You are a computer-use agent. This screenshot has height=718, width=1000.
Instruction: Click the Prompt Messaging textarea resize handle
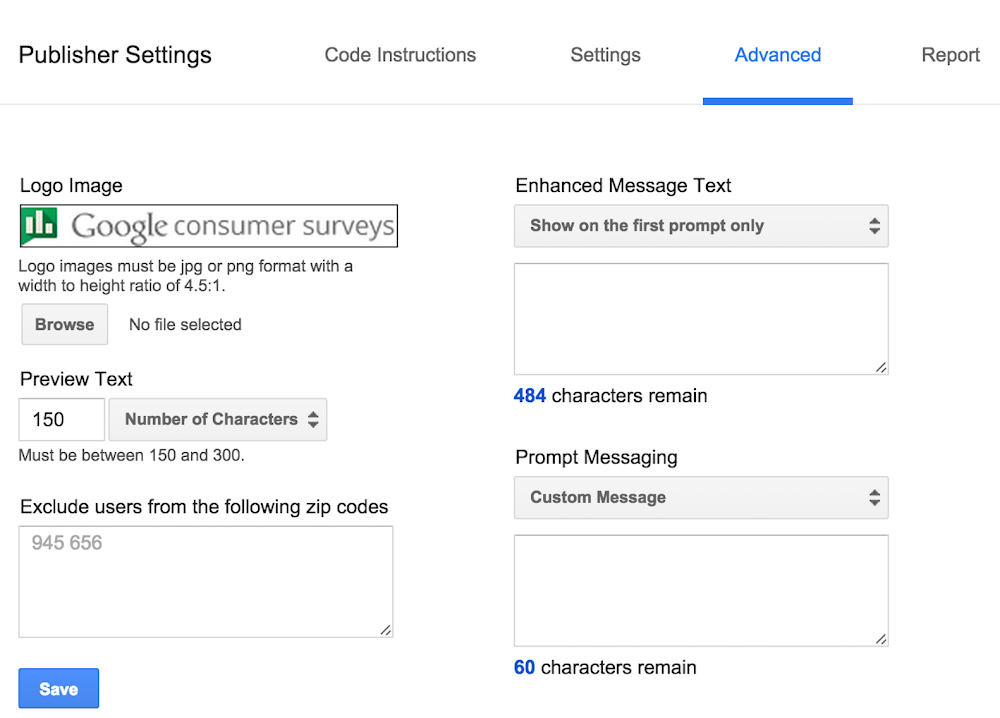[881, 640]
